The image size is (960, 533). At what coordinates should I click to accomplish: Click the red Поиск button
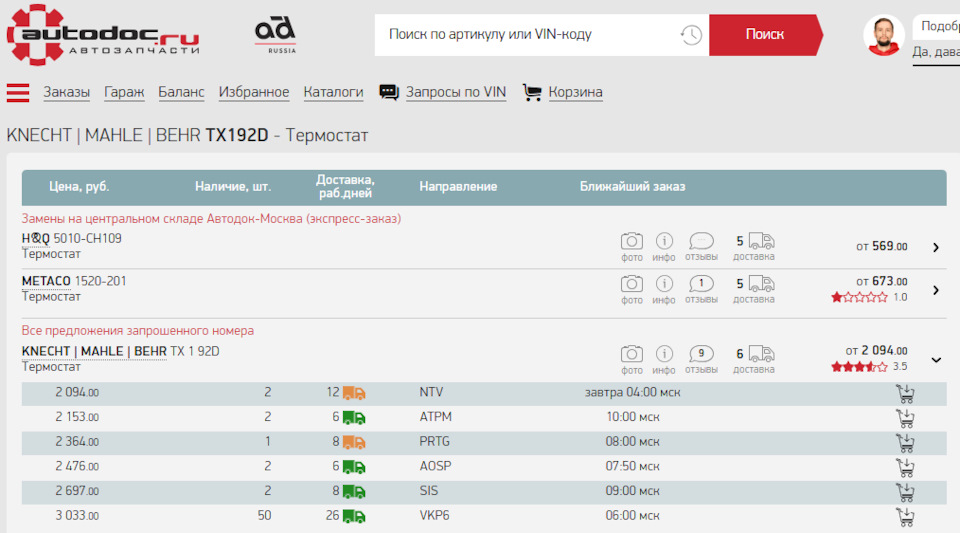tap(765, 35)
